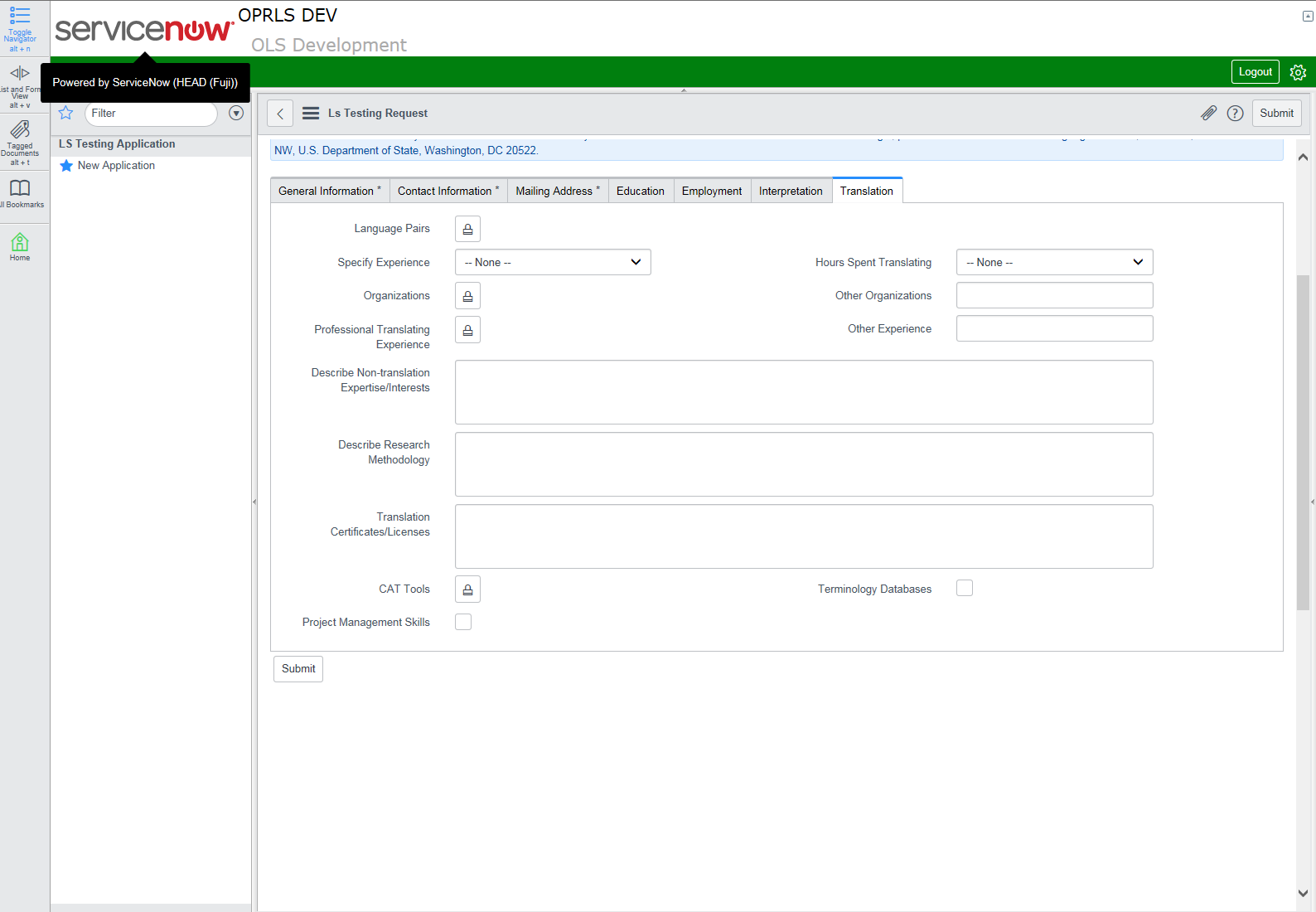Unlock the CAT Tools lock icon
1316x912 pixels.
click(x=467, y=589)
